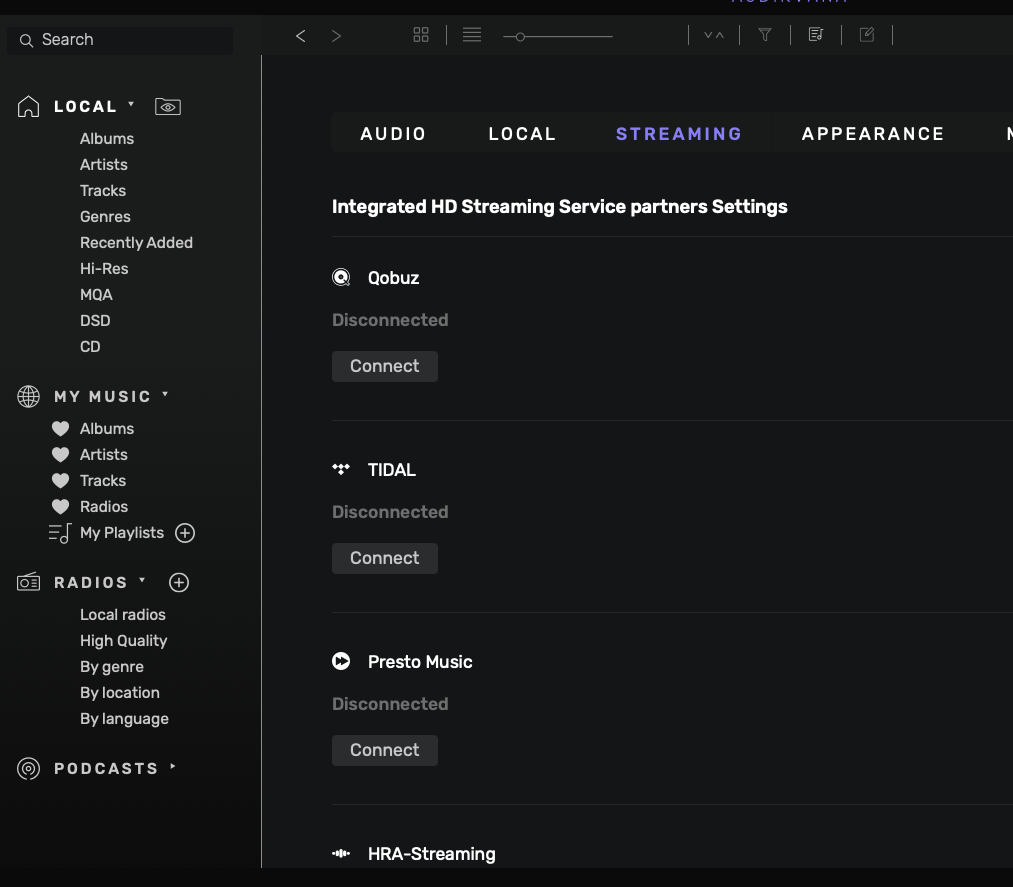The width and height of the screenshot is (1013, 887).
Task: Browse radios By genre
Action: pyautogui.click(x=112, y=667)
